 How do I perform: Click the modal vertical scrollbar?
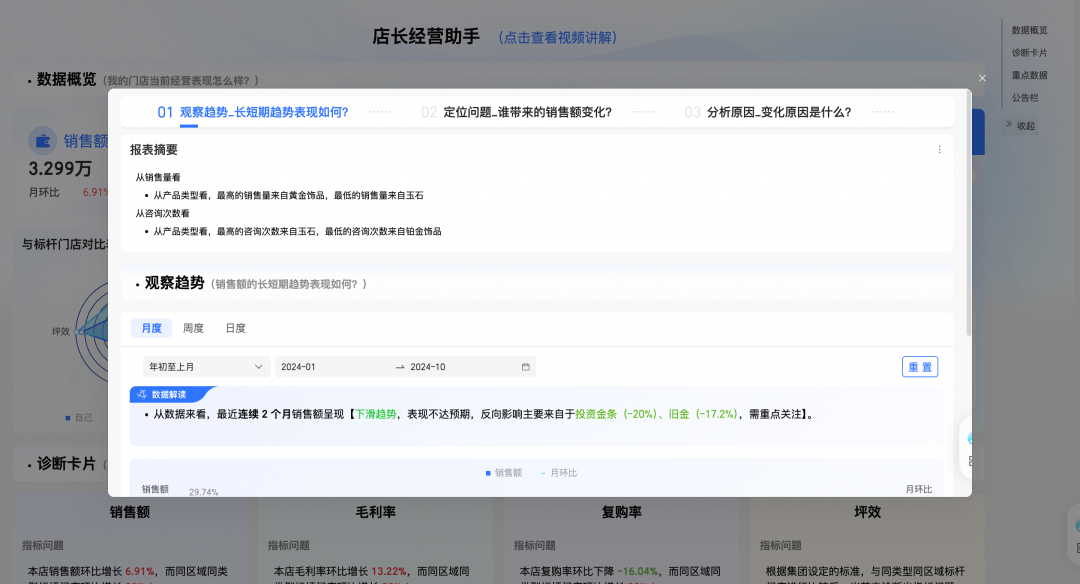point(968,213)
